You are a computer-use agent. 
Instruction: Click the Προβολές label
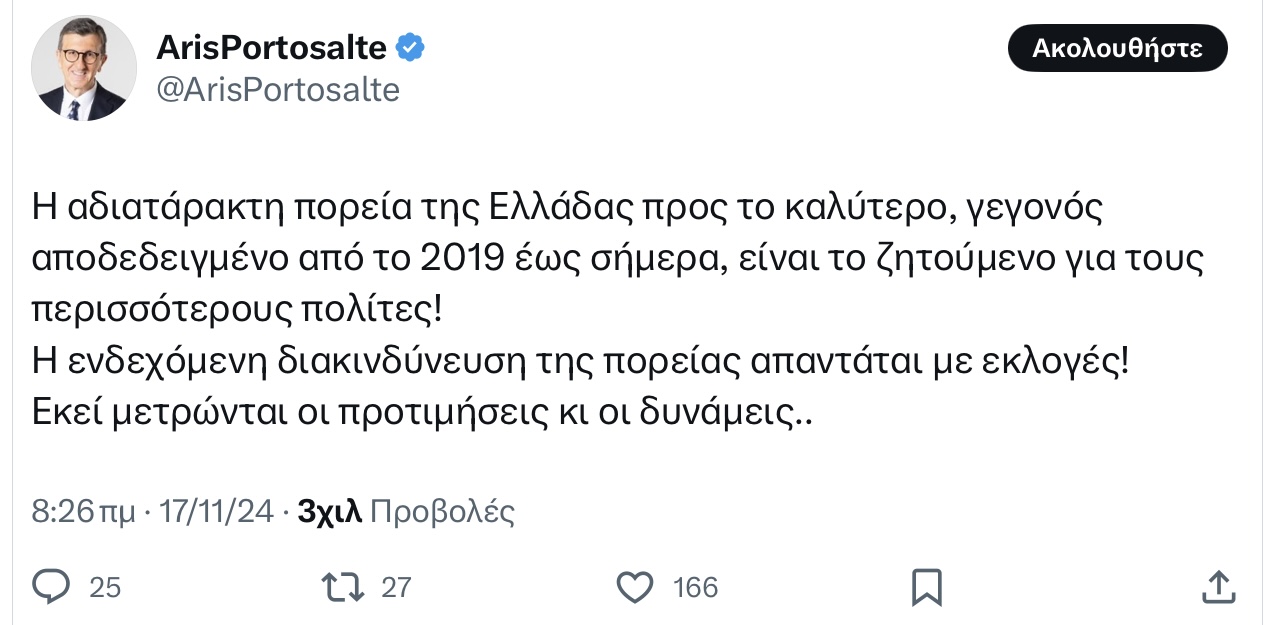tap(443, 512)
